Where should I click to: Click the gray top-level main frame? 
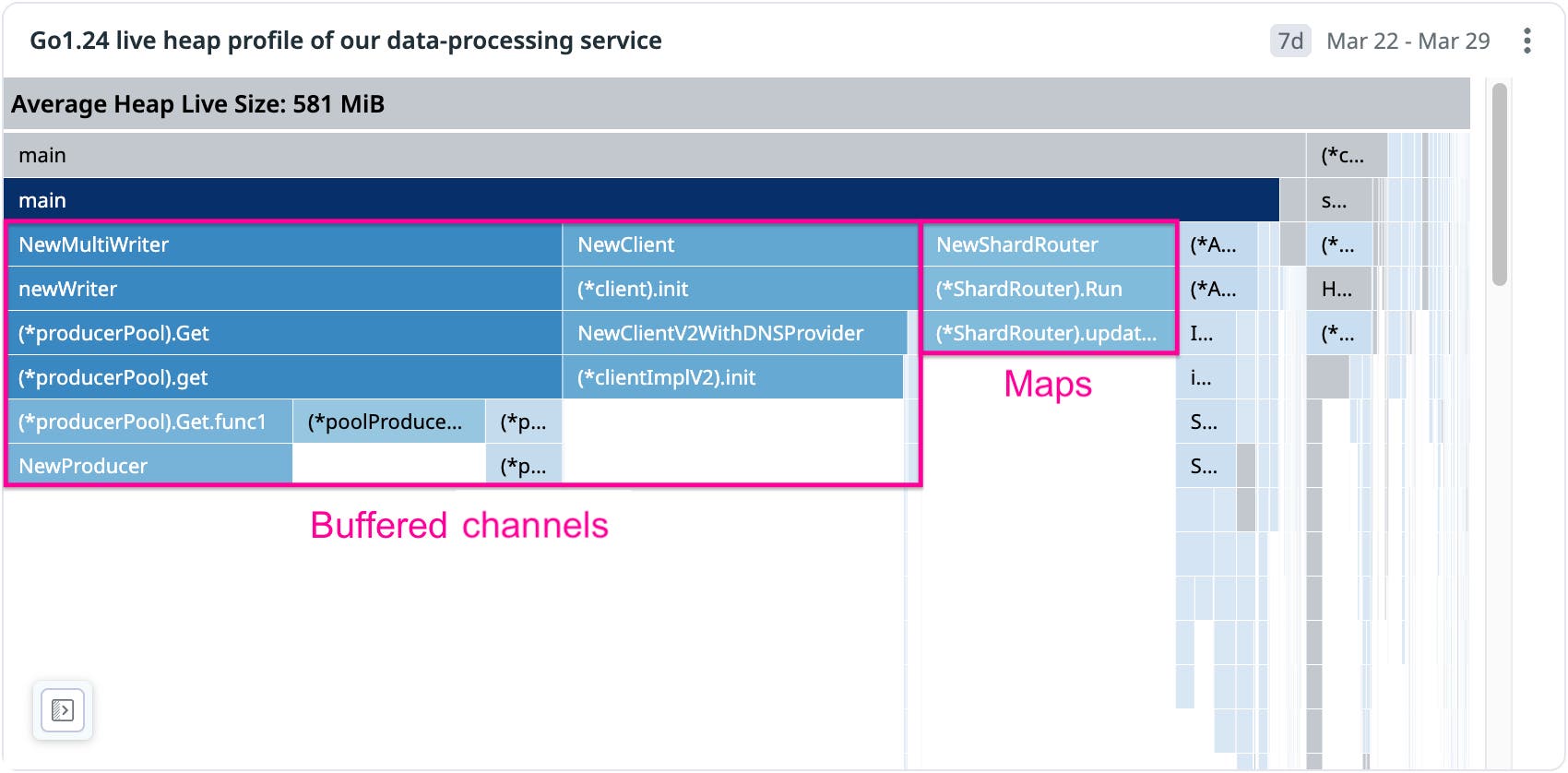click(x=654, y=155)
